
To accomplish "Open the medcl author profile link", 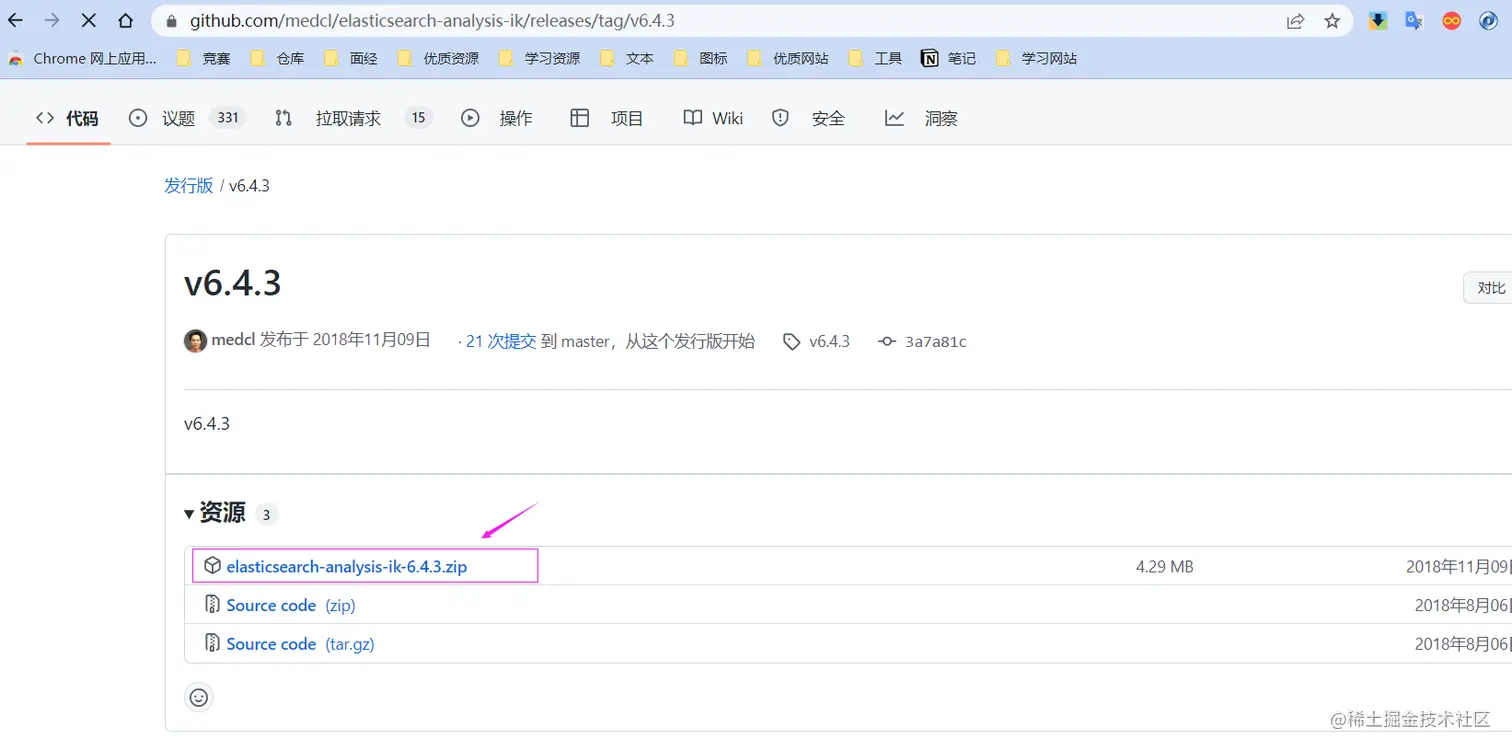I will [233, 341].
